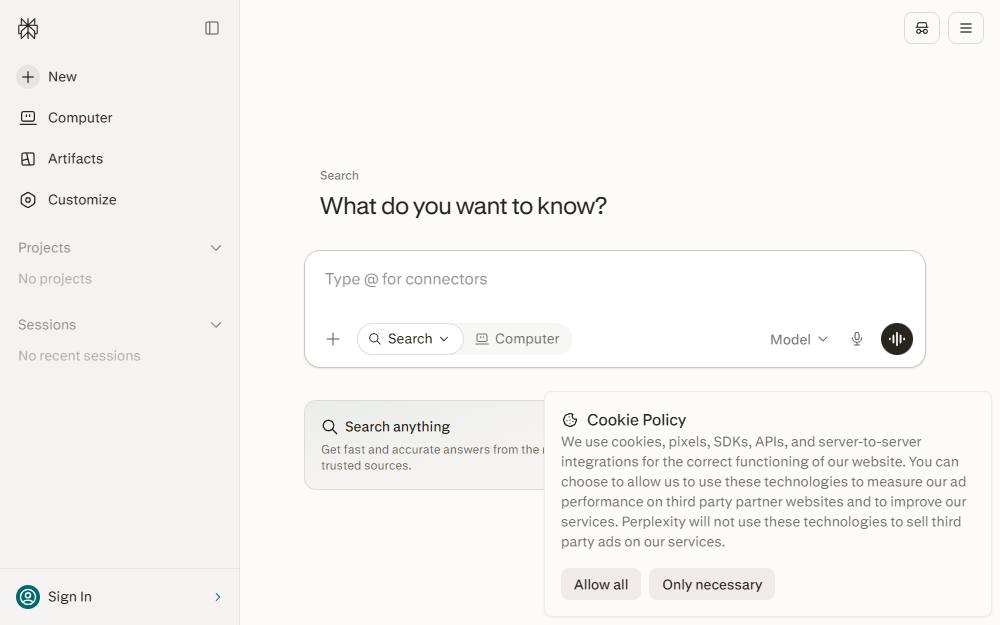The image size is (1000, 625).
Task: Click Allow all cookies
Action: pos(601,585)
